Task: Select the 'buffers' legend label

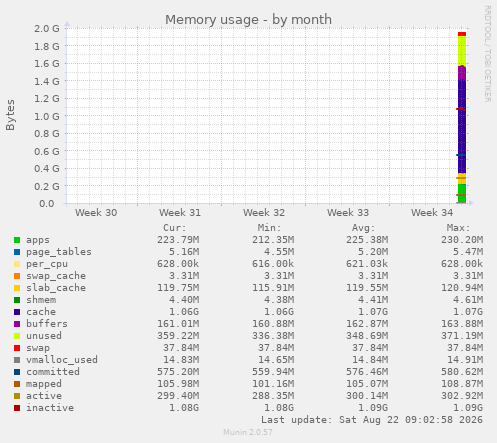Action: coord(47,324)
